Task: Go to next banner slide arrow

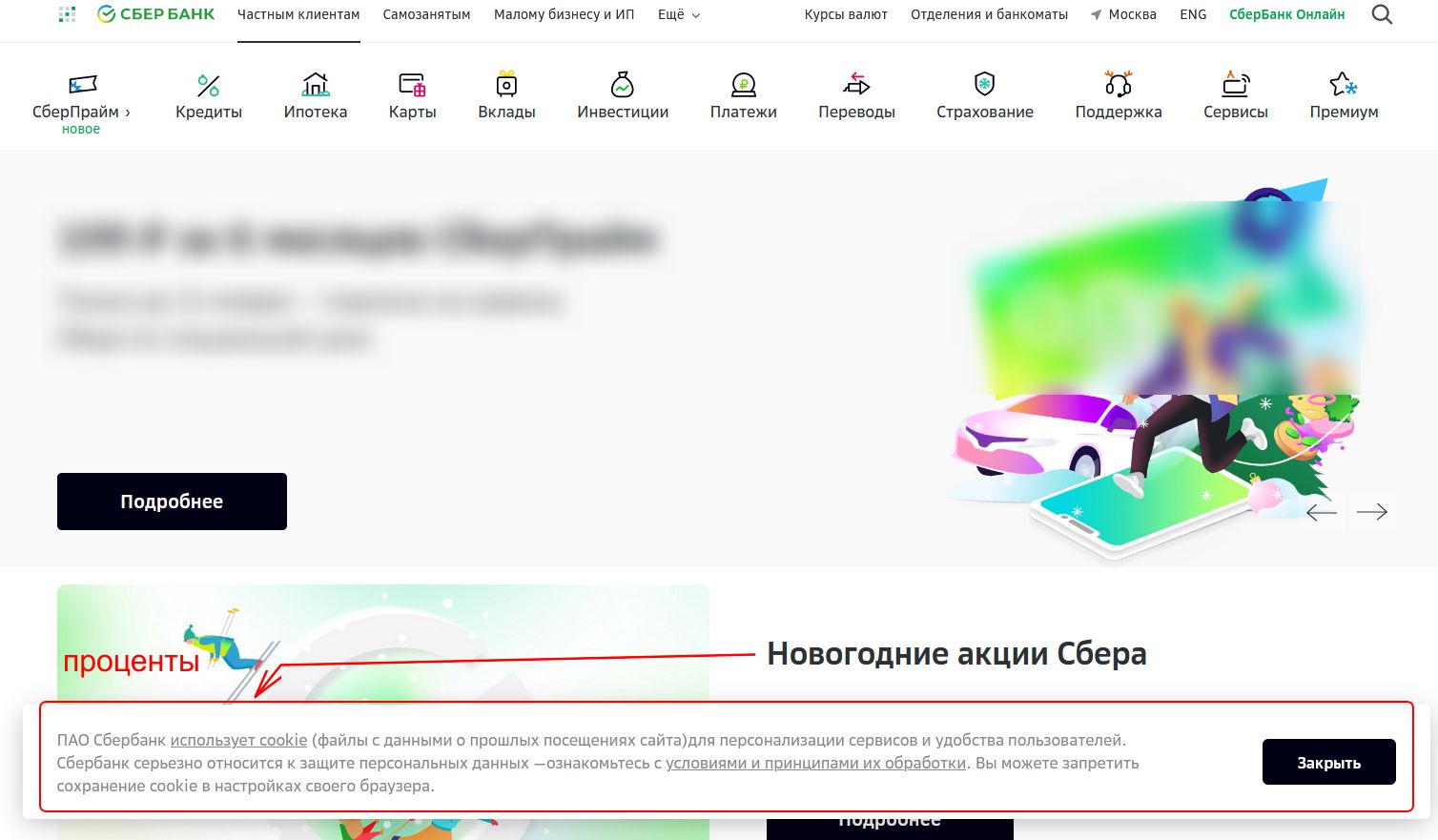Action: [x=1372, y=512]
